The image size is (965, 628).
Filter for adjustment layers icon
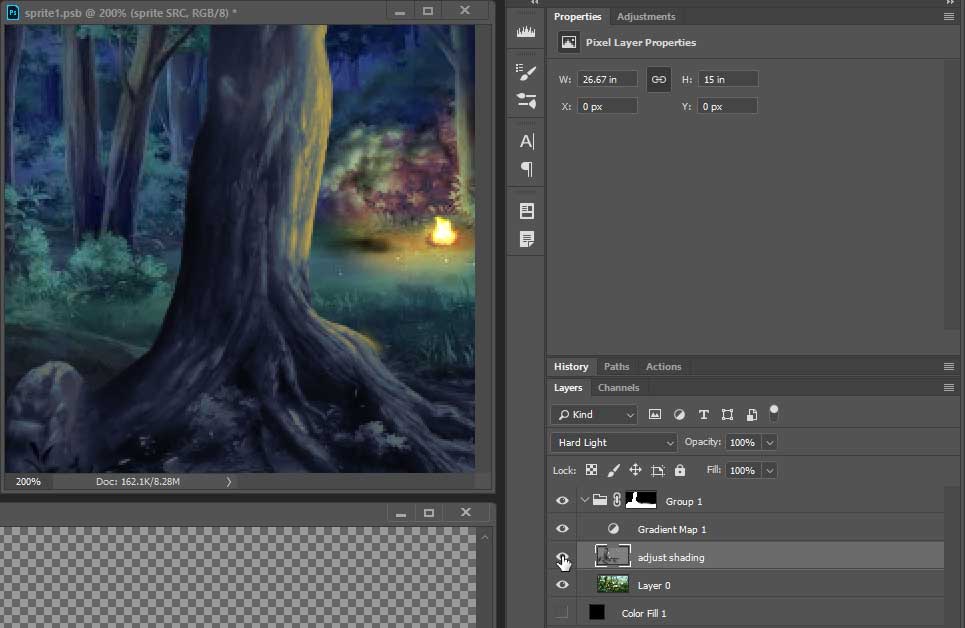click(679, 414)
